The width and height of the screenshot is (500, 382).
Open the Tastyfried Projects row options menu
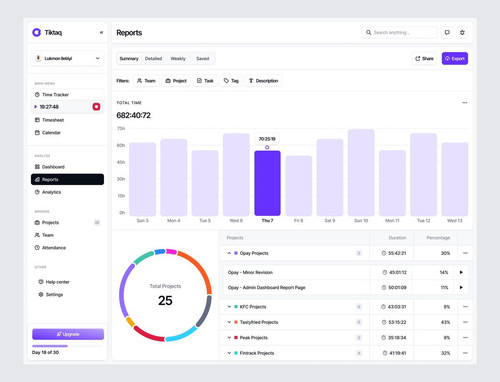click(465, 322)
